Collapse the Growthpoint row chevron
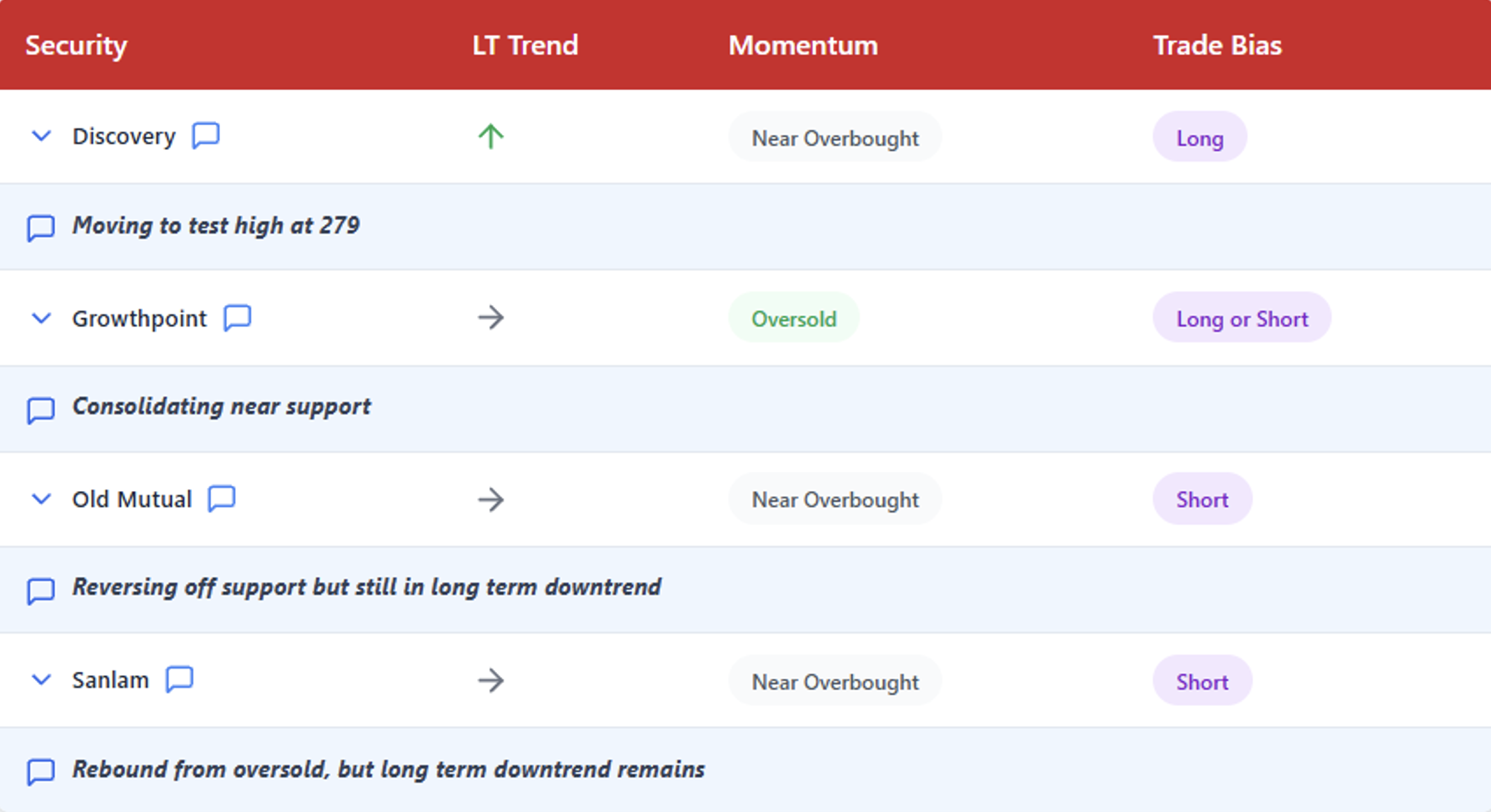This screenshot has height=812, width=1491. pyautogui.click(x=41, y=318)
